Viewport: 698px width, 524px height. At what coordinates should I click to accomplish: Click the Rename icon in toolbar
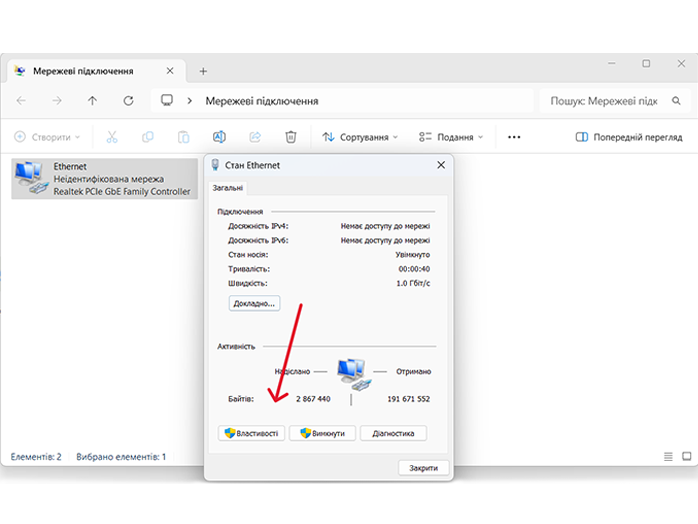point(219,137)
